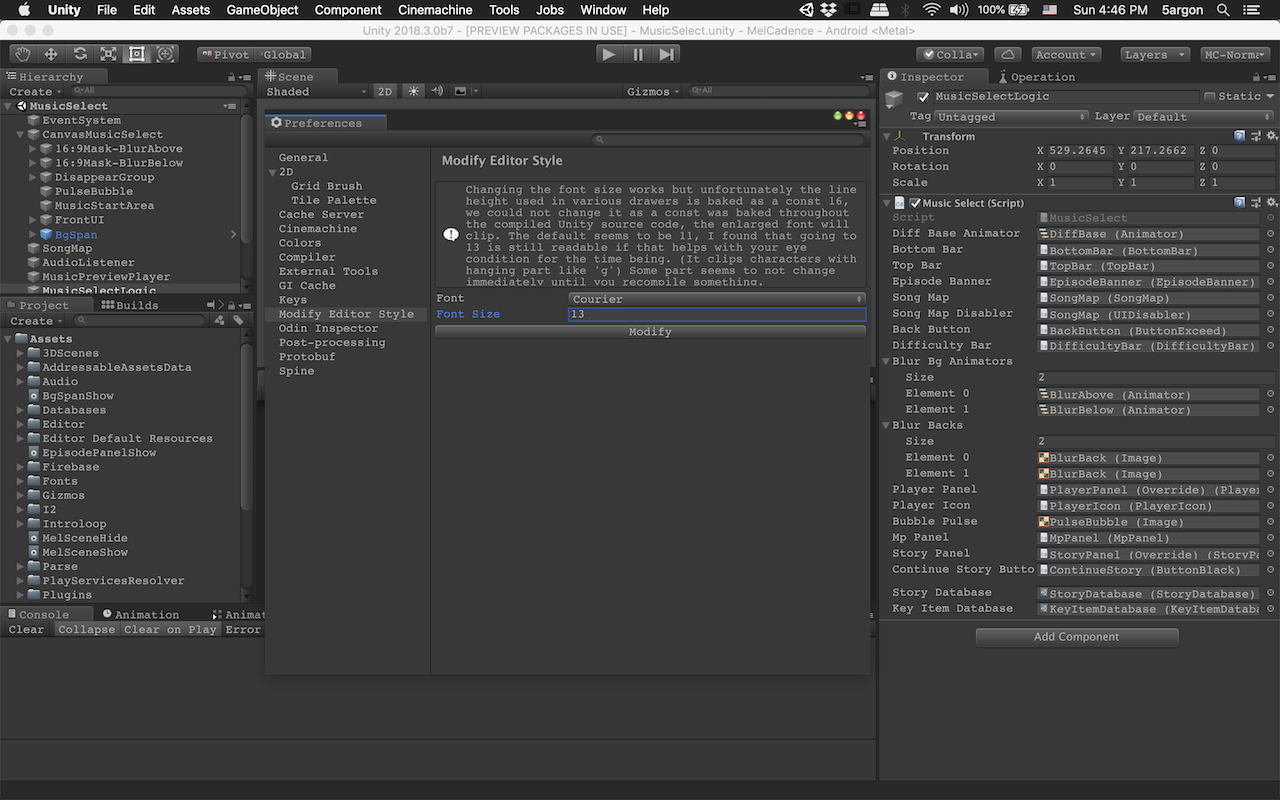Open the Account dropdown
This screenshot has width=1280, height=800.
coord(1066,54)
